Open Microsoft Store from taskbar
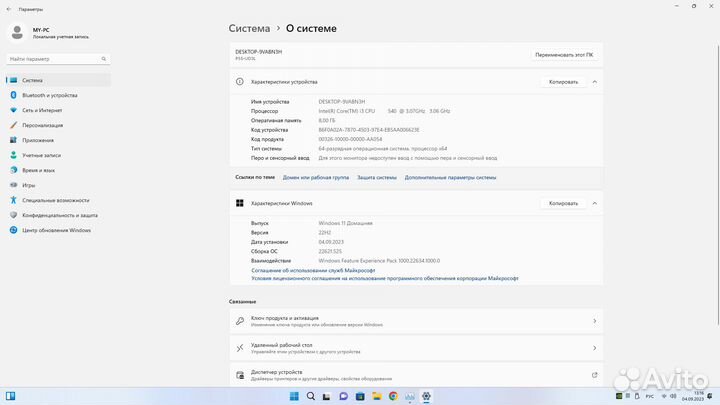The height and width of the screenshot is (405, 720). (360, 396)
